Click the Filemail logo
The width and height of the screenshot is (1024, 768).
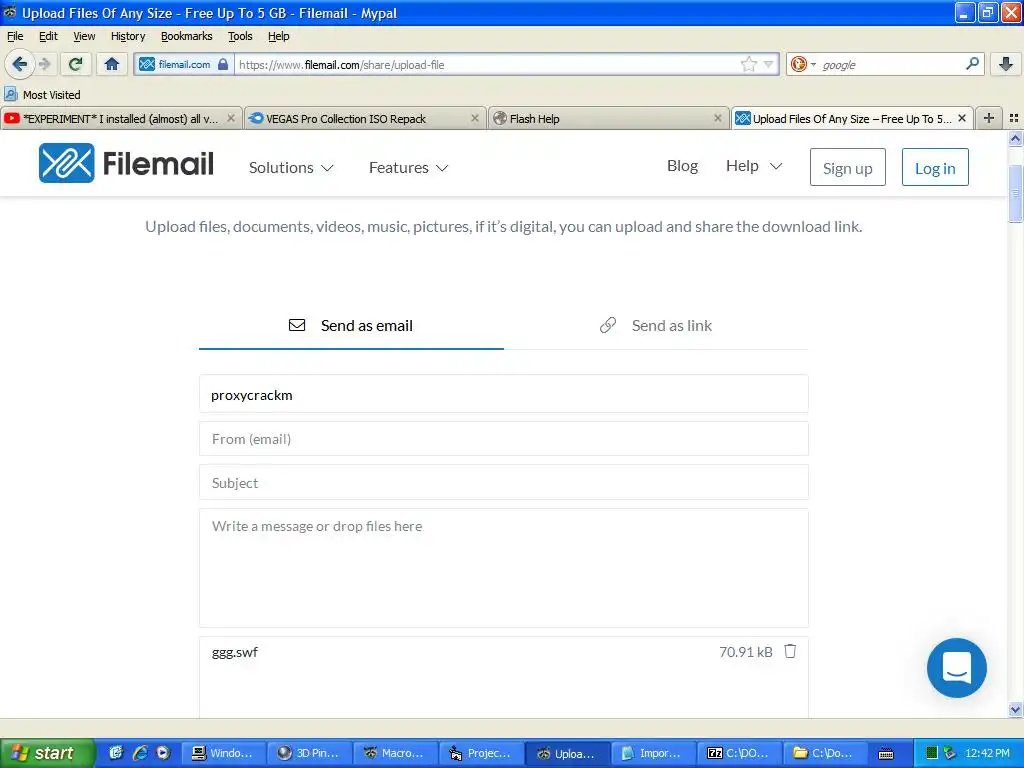coord(126,163)
